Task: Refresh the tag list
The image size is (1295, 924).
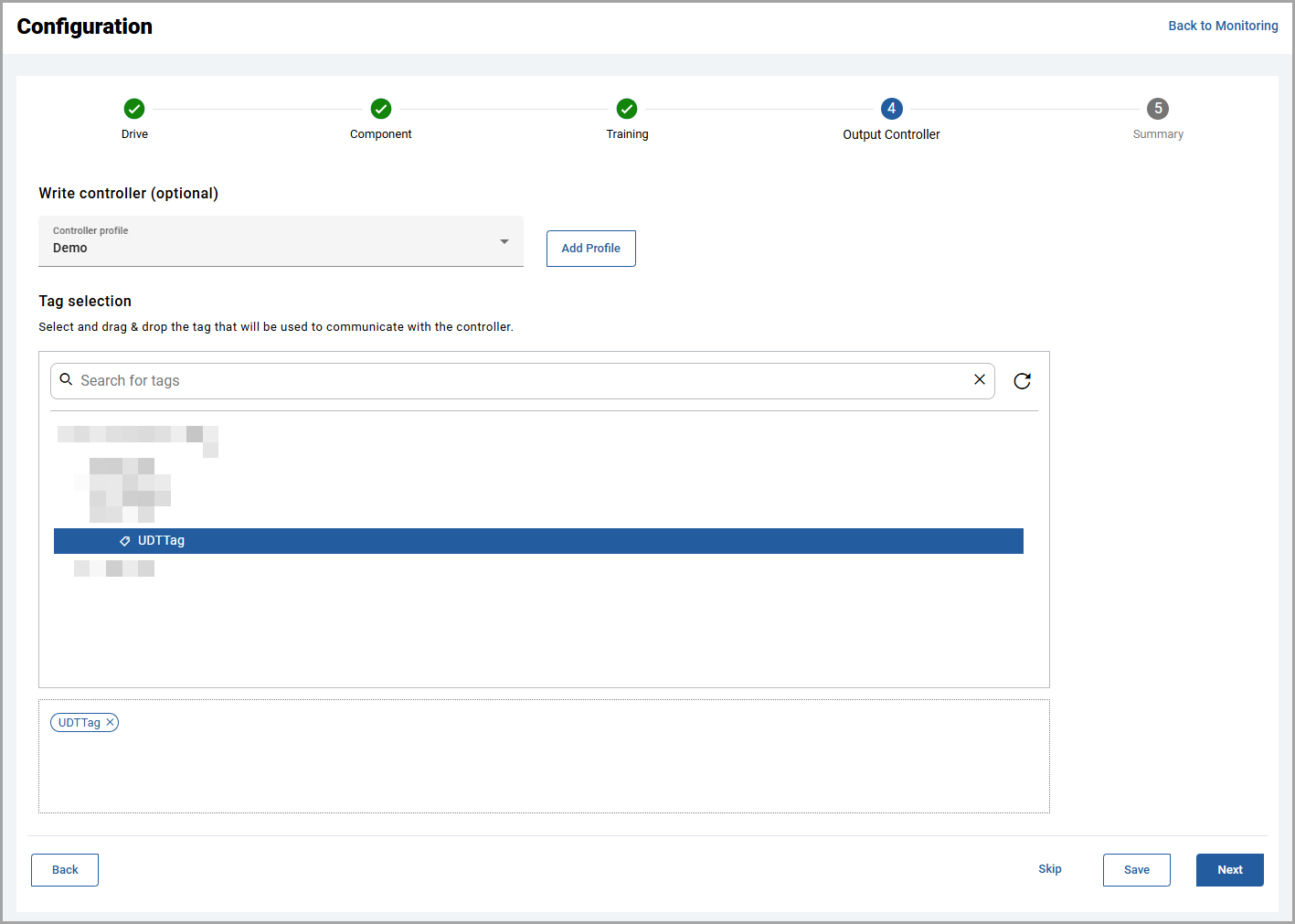Action: 1023,381
